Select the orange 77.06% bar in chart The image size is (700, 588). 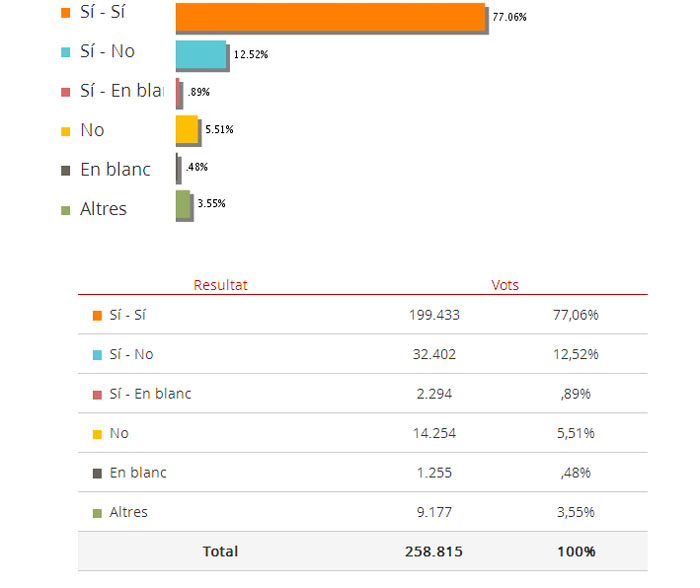point(331,17)
